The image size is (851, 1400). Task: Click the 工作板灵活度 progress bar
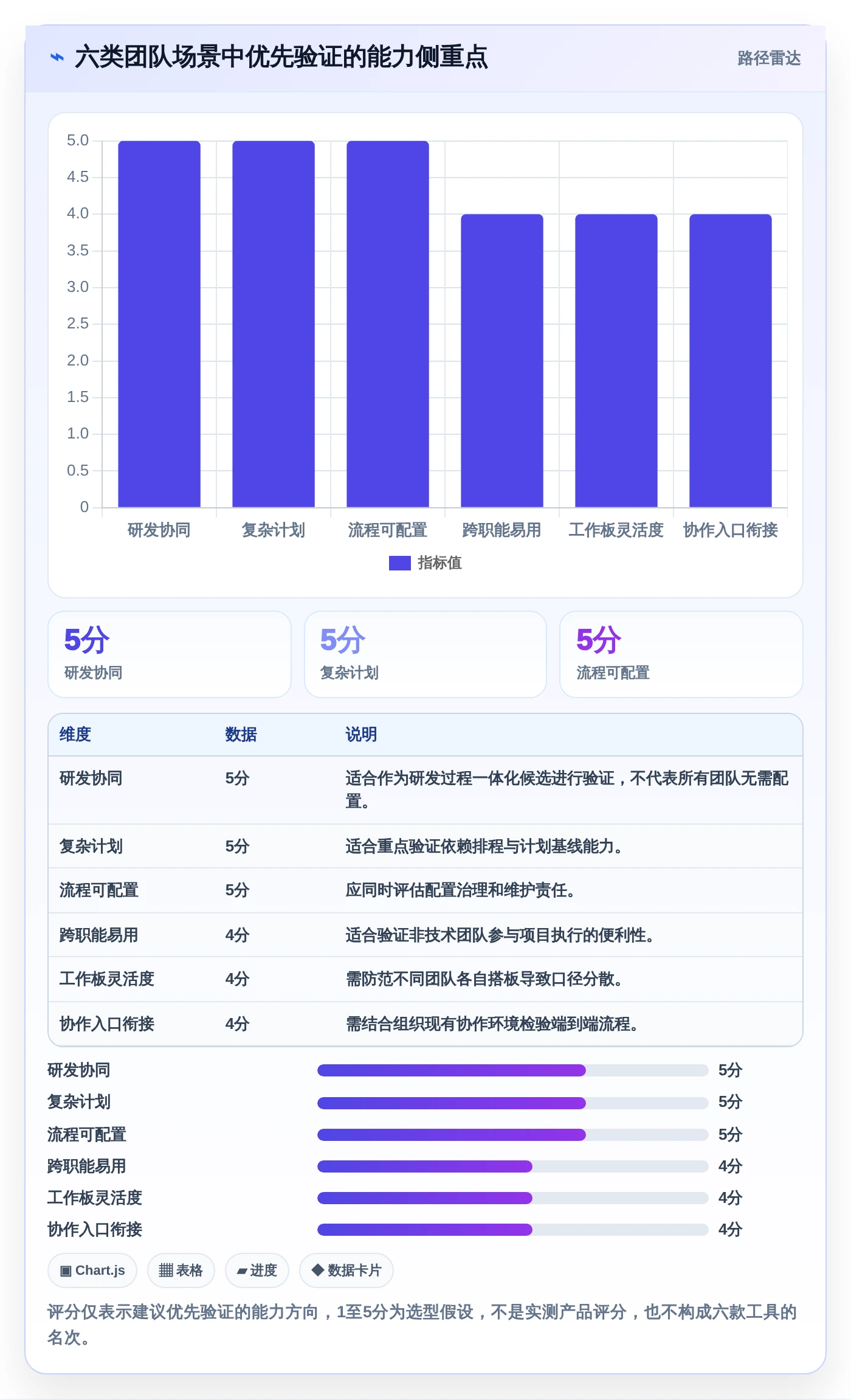pos(513,1198)
